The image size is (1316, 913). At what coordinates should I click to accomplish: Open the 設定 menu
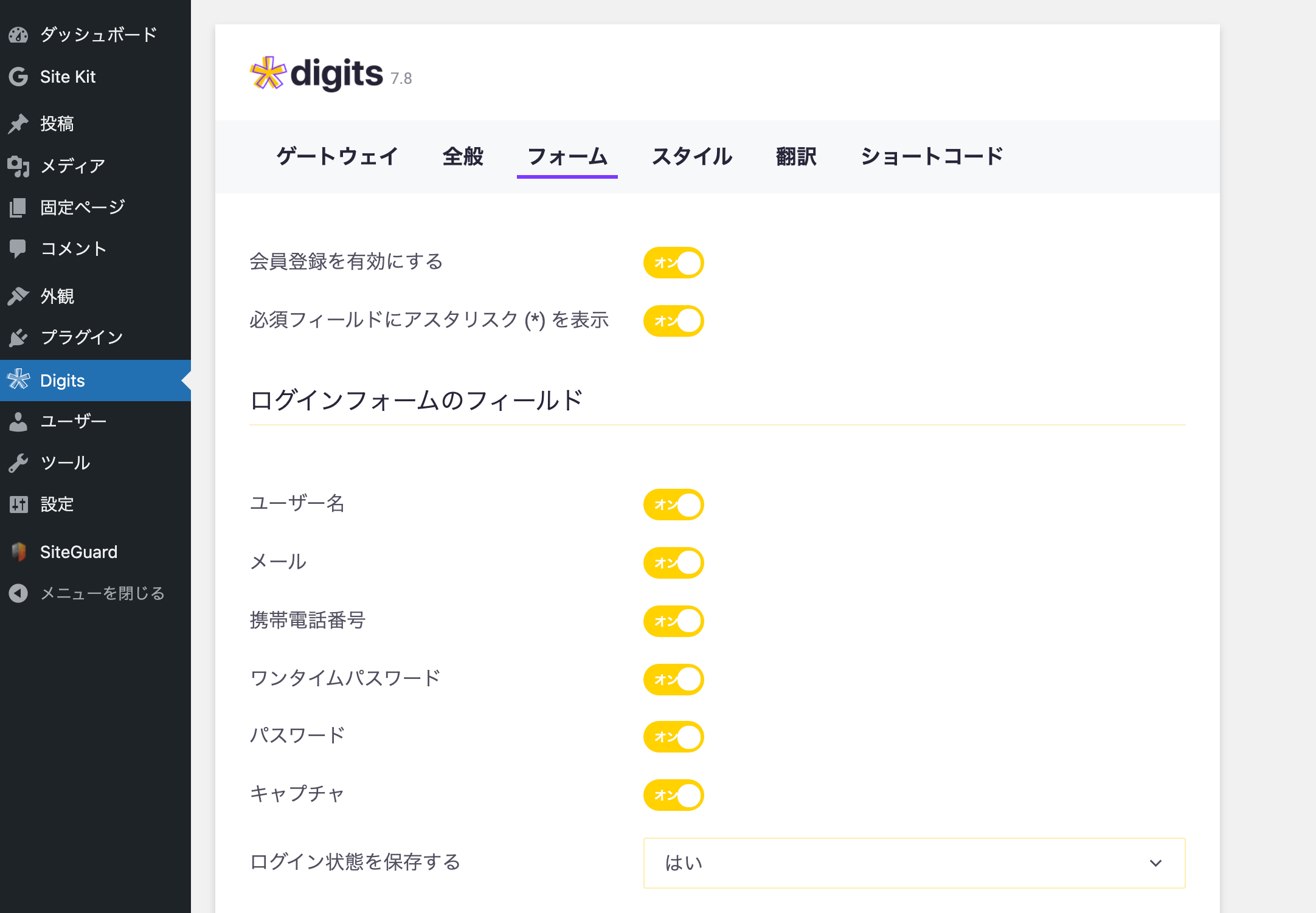(x=95, y=504)
